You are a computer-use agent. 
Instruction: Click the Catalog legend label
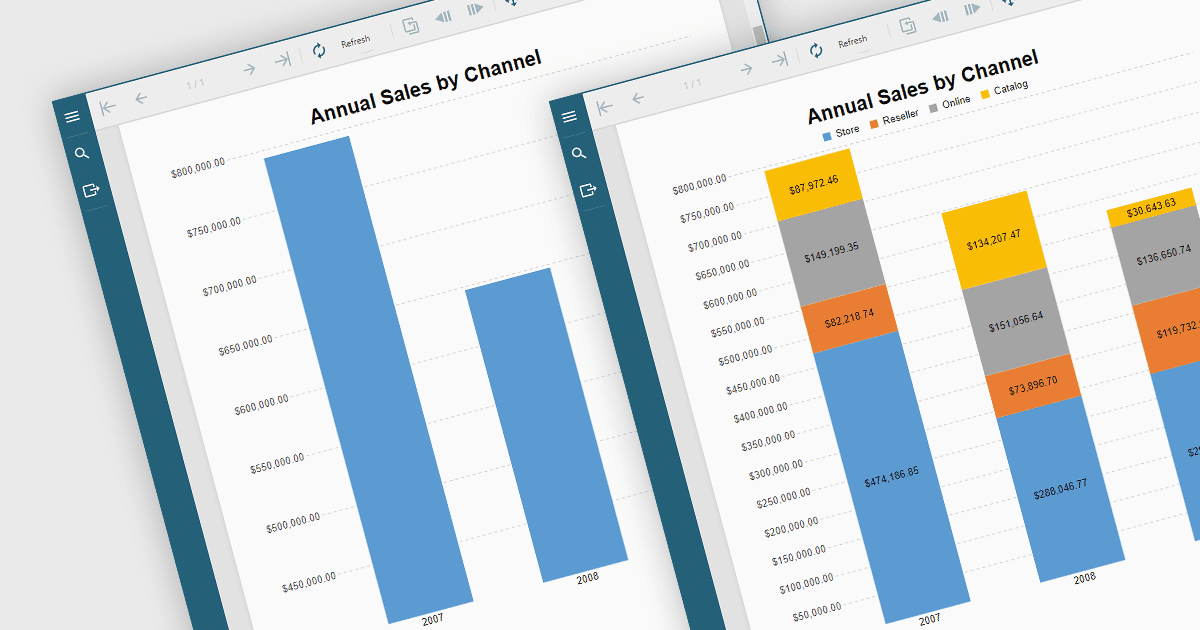coord(1010,87)
